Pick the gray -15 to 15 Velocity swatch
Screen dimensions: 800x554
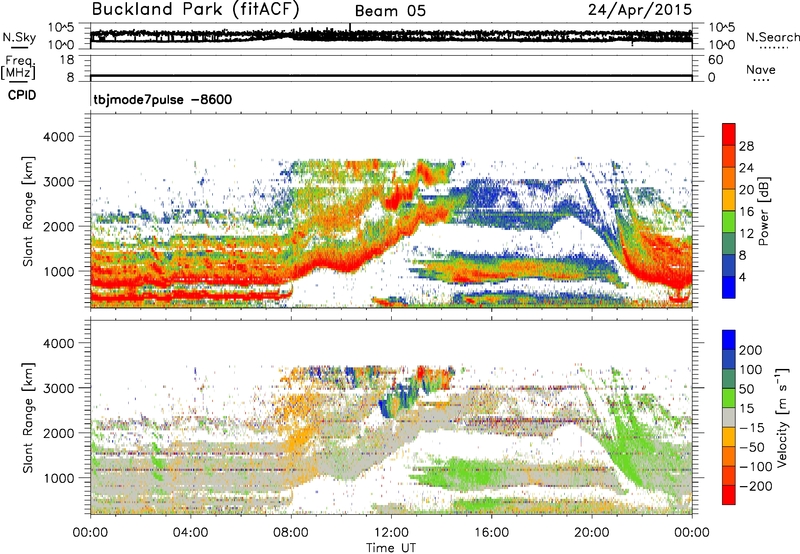point(729,417)
